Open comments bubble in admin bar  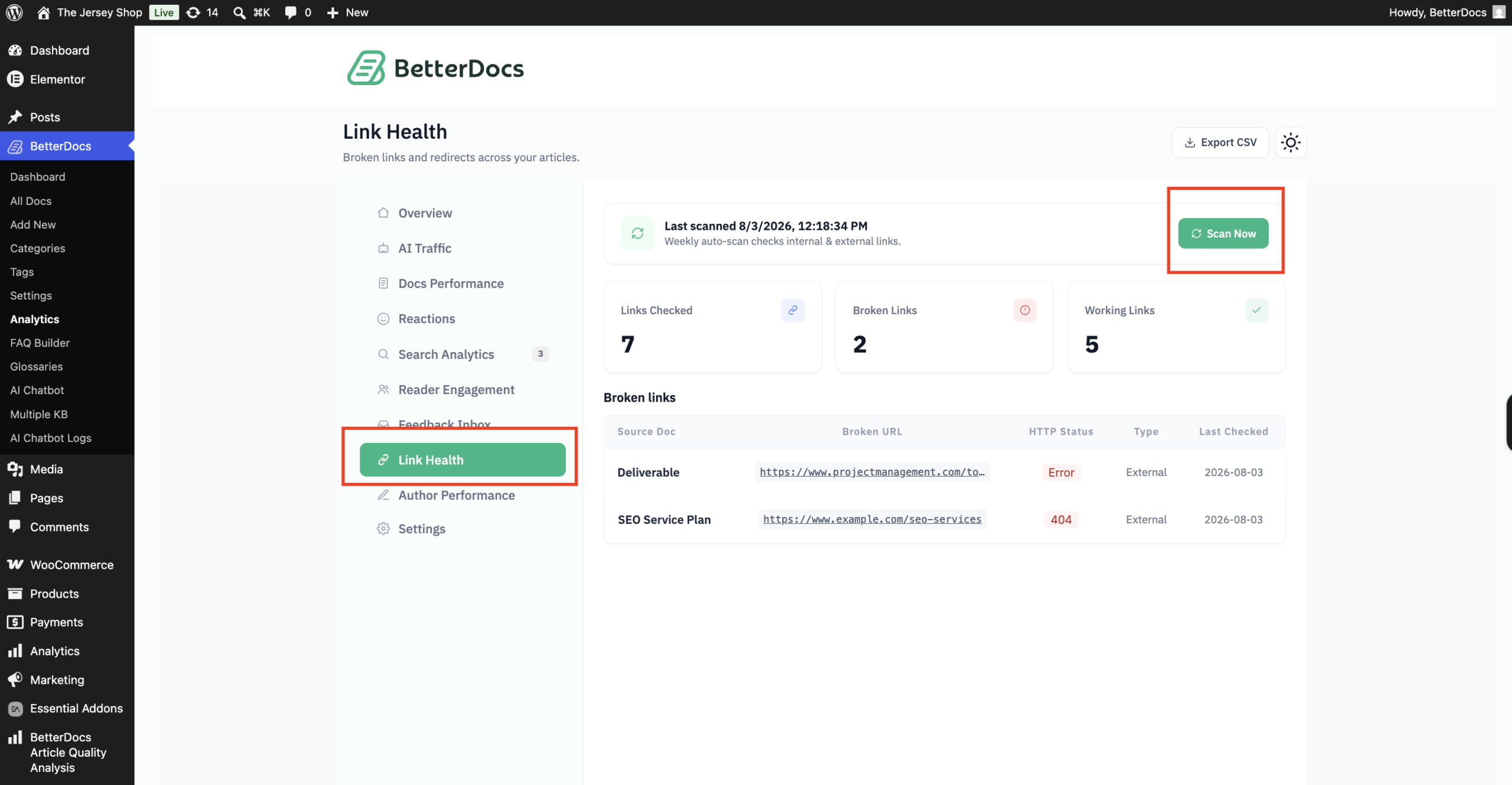coord(298,12)
